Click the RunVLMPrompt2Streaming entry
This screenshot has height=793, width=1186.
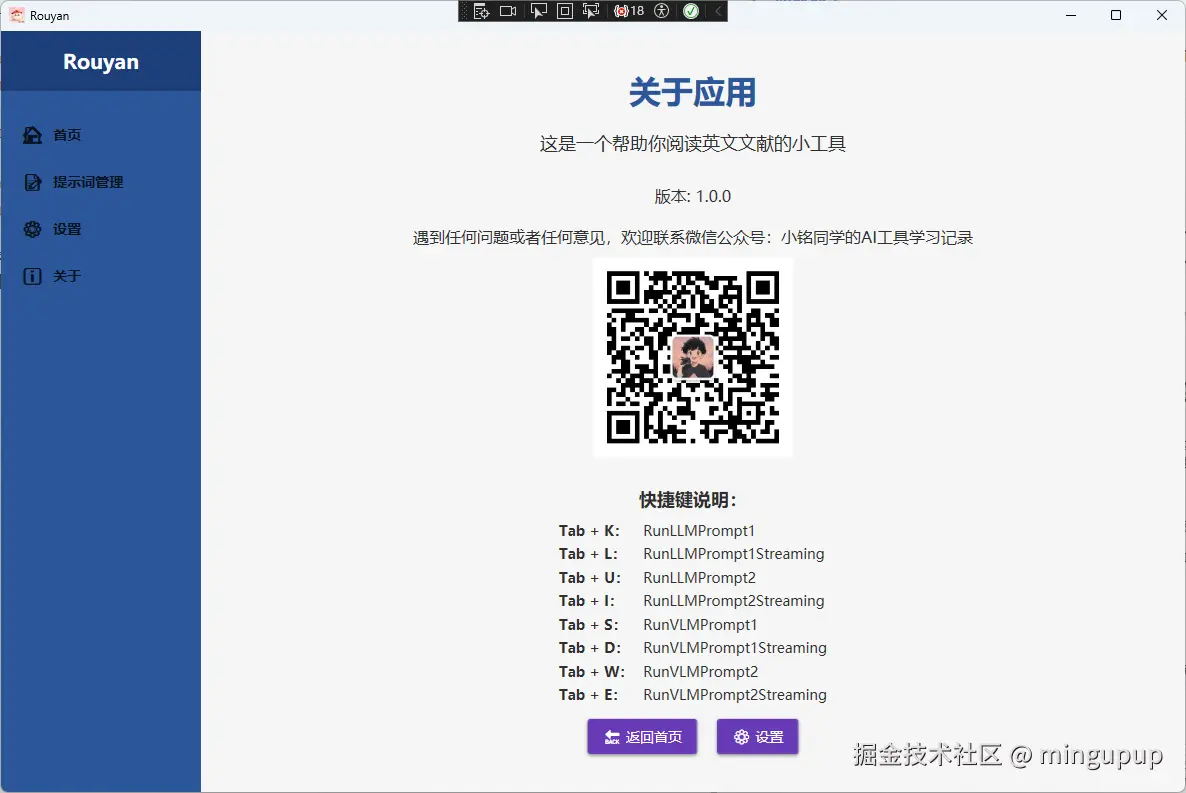(x=735, y=695)
